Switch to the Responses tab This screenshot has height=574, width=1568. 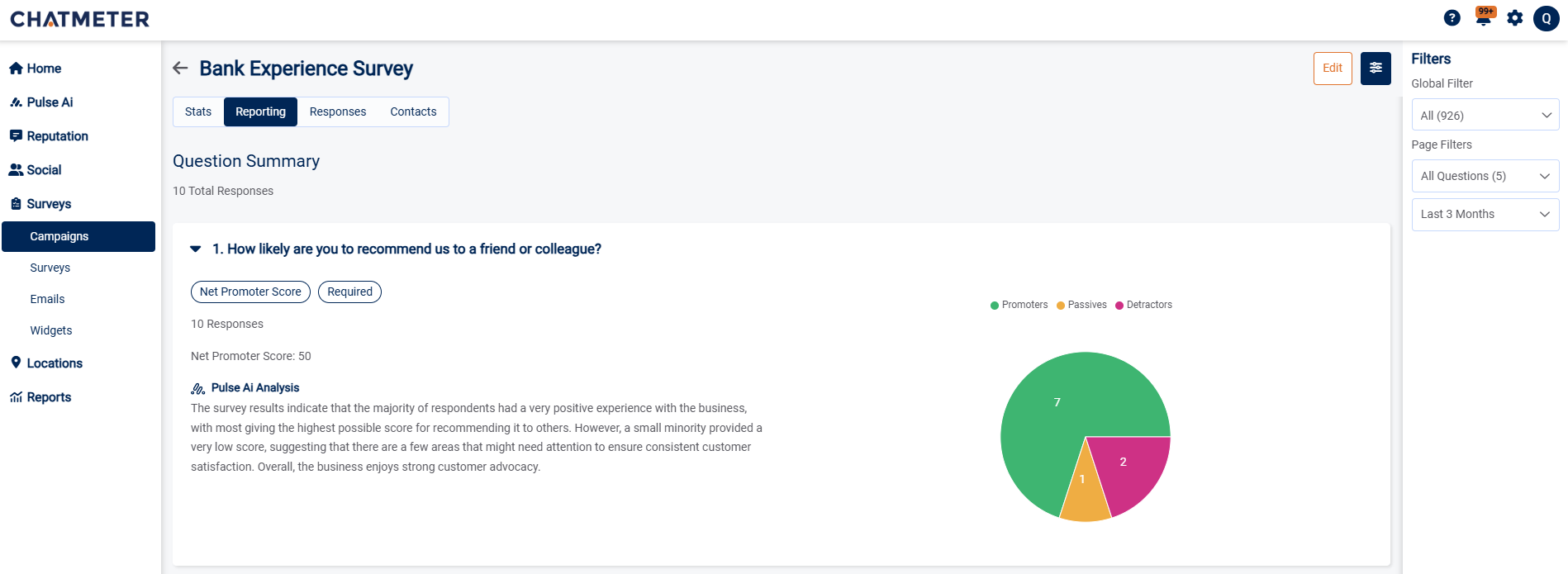[x=338, y=111]
